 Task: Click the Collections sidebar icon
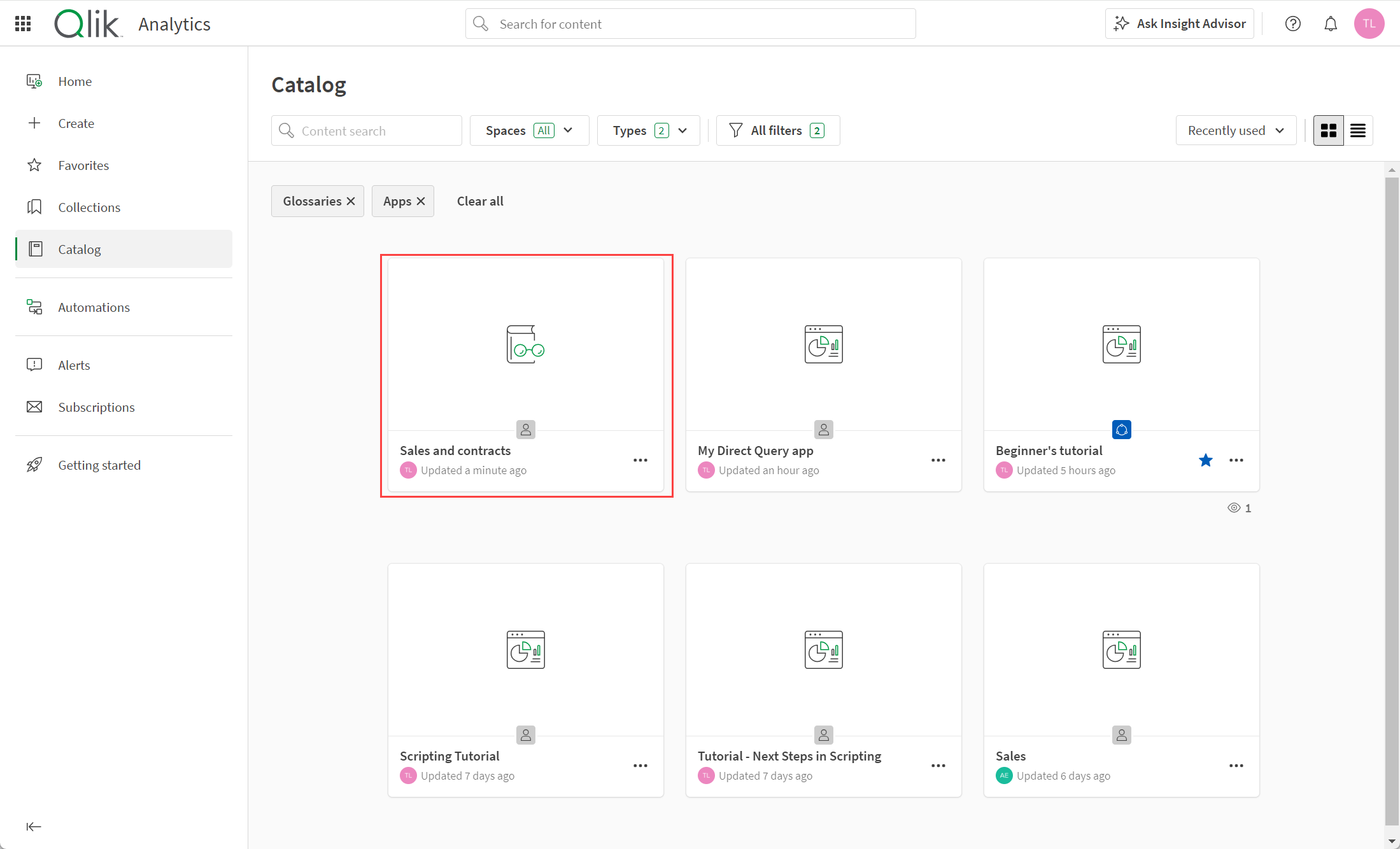click(36, 207)
